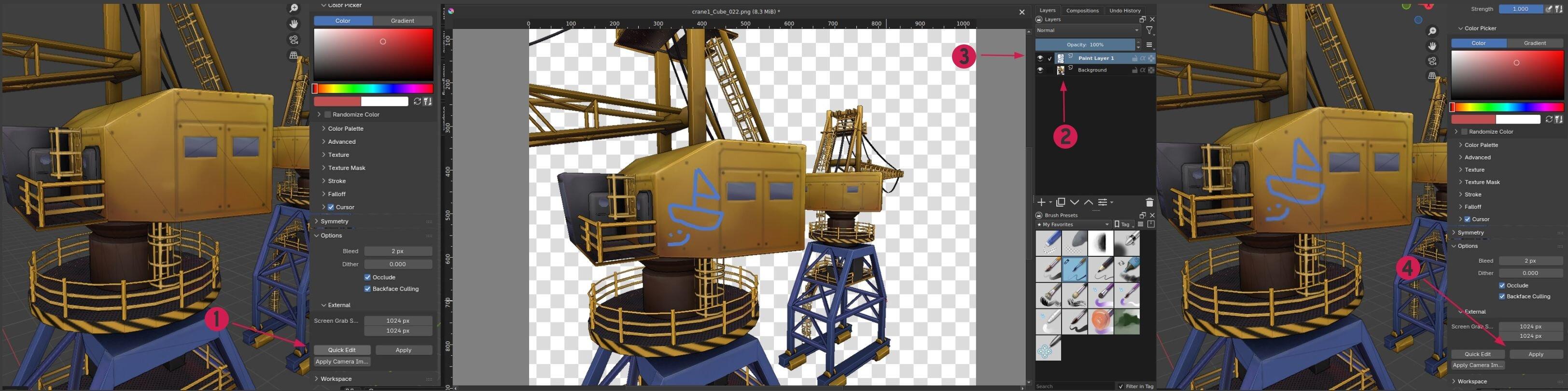Viewport: 1568px width, 391px height.
Task: Duplicate the layer using the Layers toolbar icon
Action: click(1060, 202)
